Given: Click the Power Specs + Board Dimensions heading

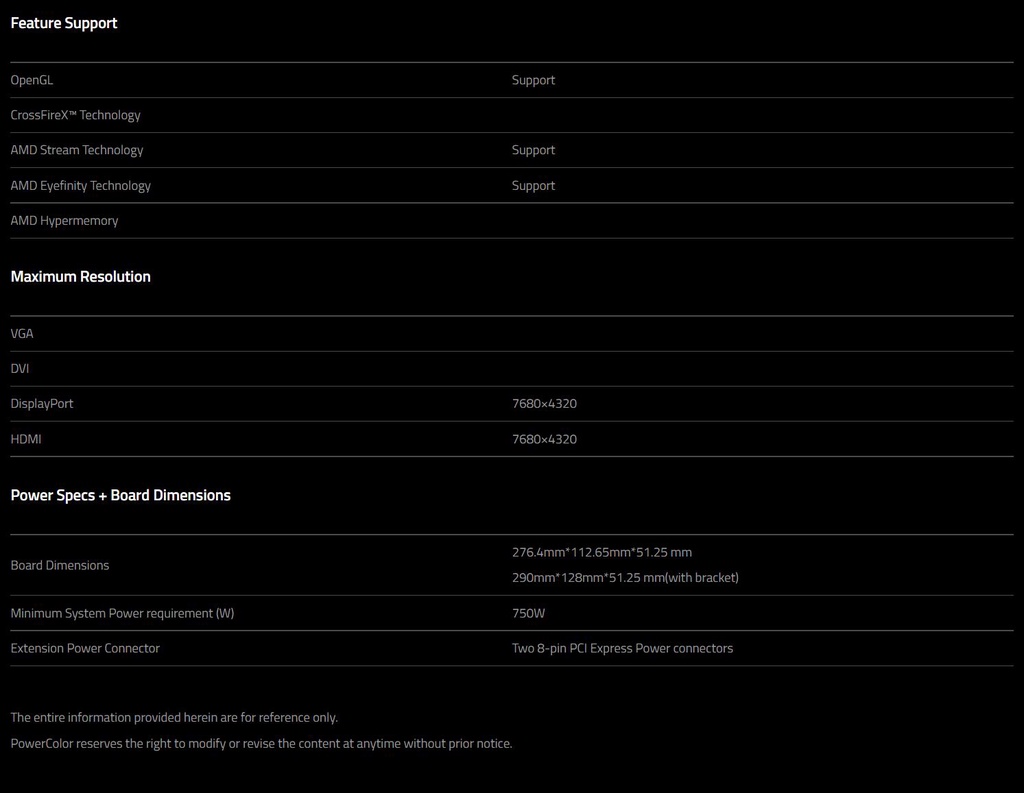Looking at the screenshot, I should pyautogui.click(x=120, y=495).
